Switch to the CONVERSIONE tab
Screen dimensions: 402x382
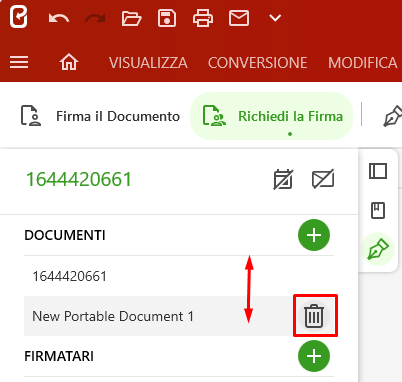258,63
